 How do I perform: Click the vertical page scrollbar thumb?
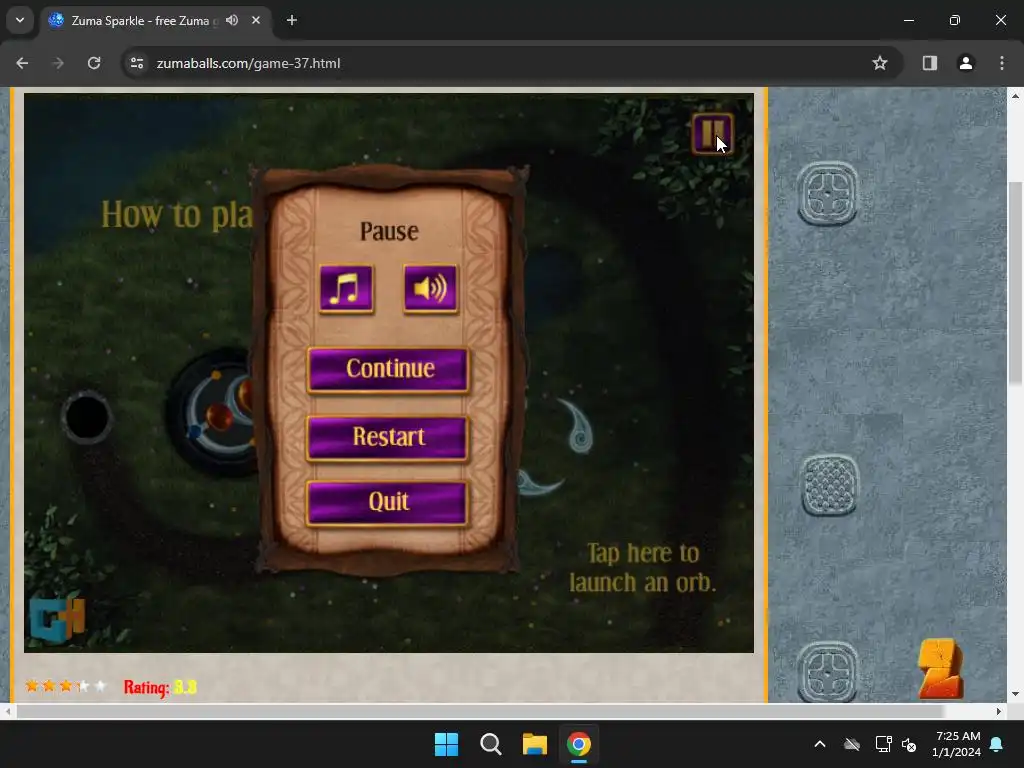pos(1015,282)
